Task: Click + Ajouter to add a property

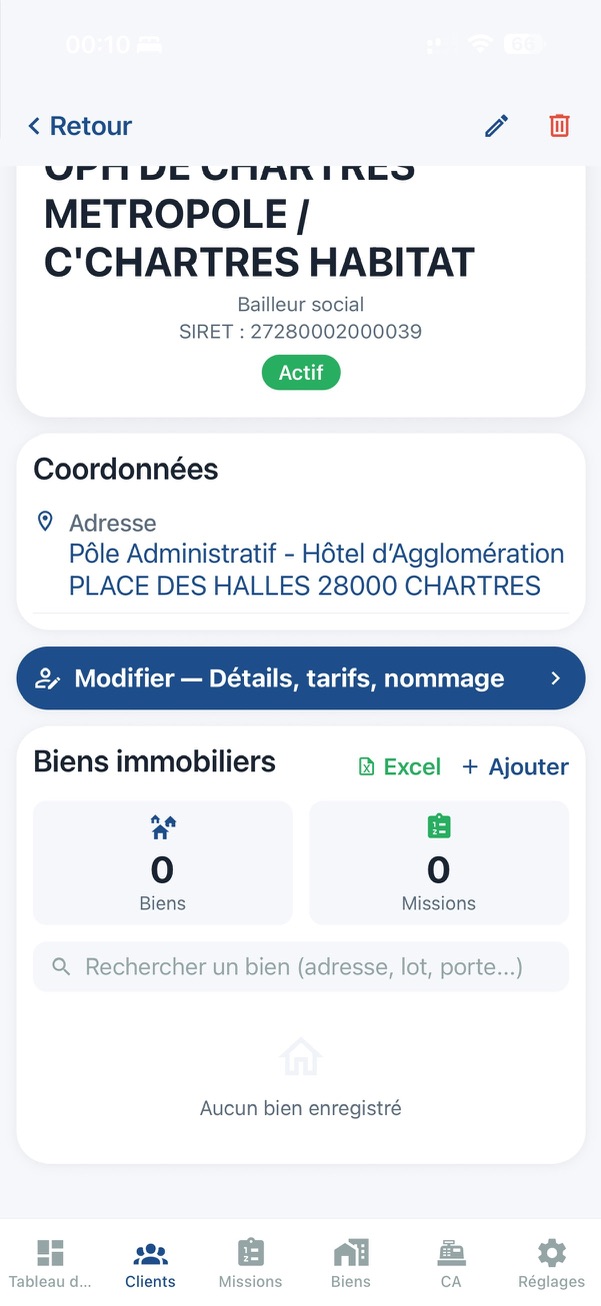Action: 515,766
